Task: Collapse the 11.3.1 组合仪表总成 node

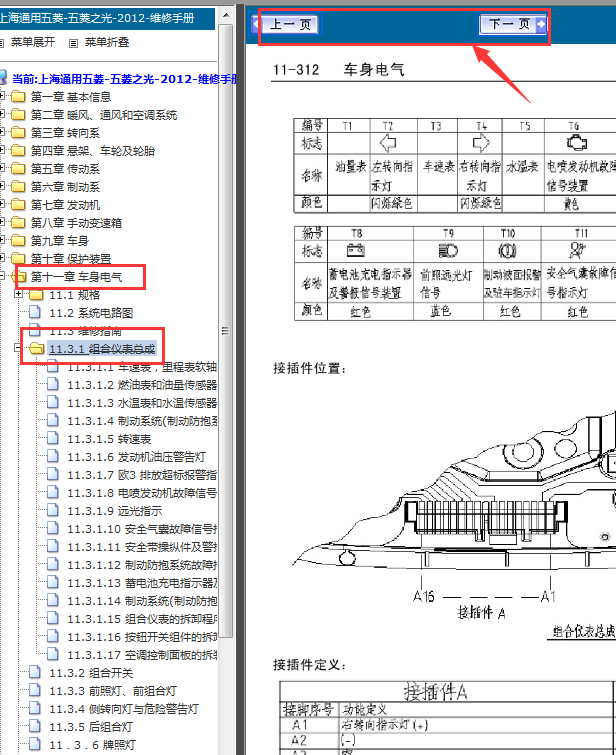Action: [x=19, y=349]
